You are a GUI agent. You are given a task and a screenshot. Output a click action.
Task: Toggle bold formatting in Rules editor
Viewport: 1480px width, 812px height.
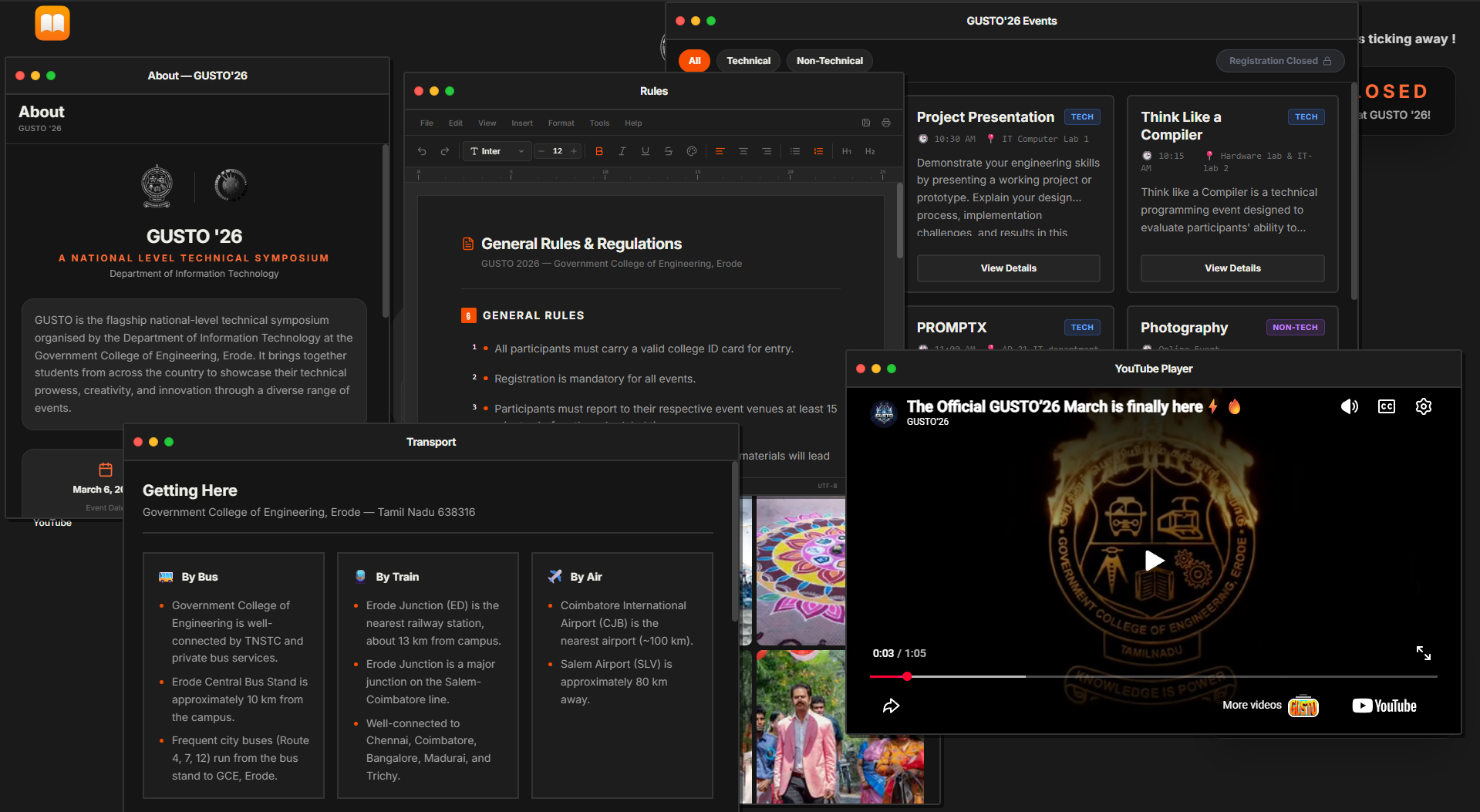click(599, 151)
